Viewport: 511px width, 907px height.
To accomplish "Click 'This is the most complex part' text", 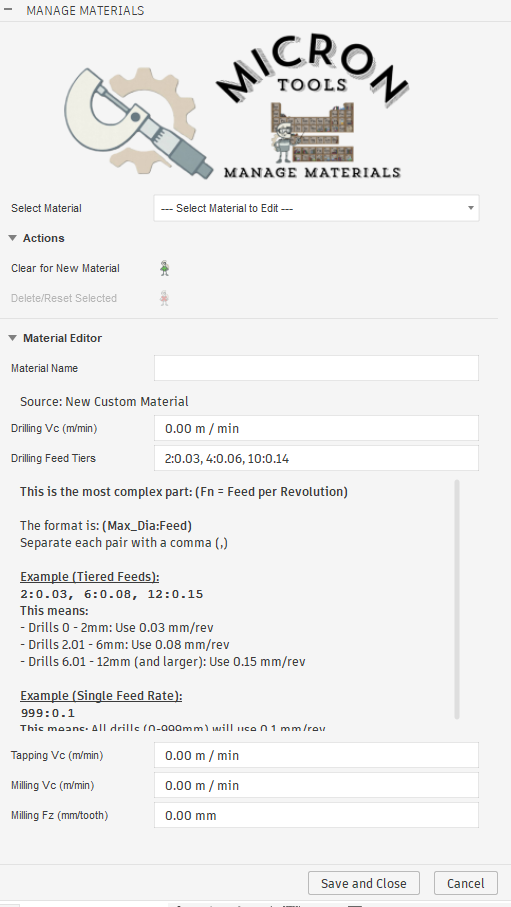I will [x=184, y=492].
